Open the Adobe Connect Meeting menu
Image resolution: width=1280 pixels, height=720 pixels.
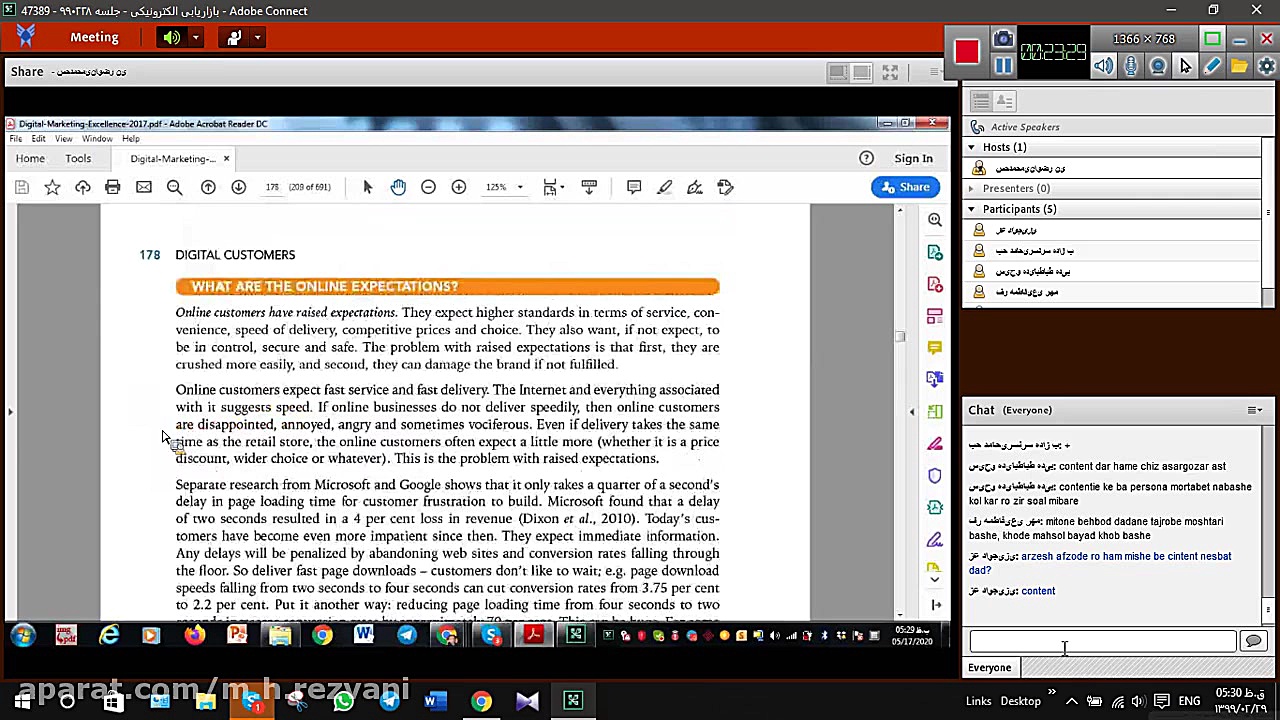point(94,37)
